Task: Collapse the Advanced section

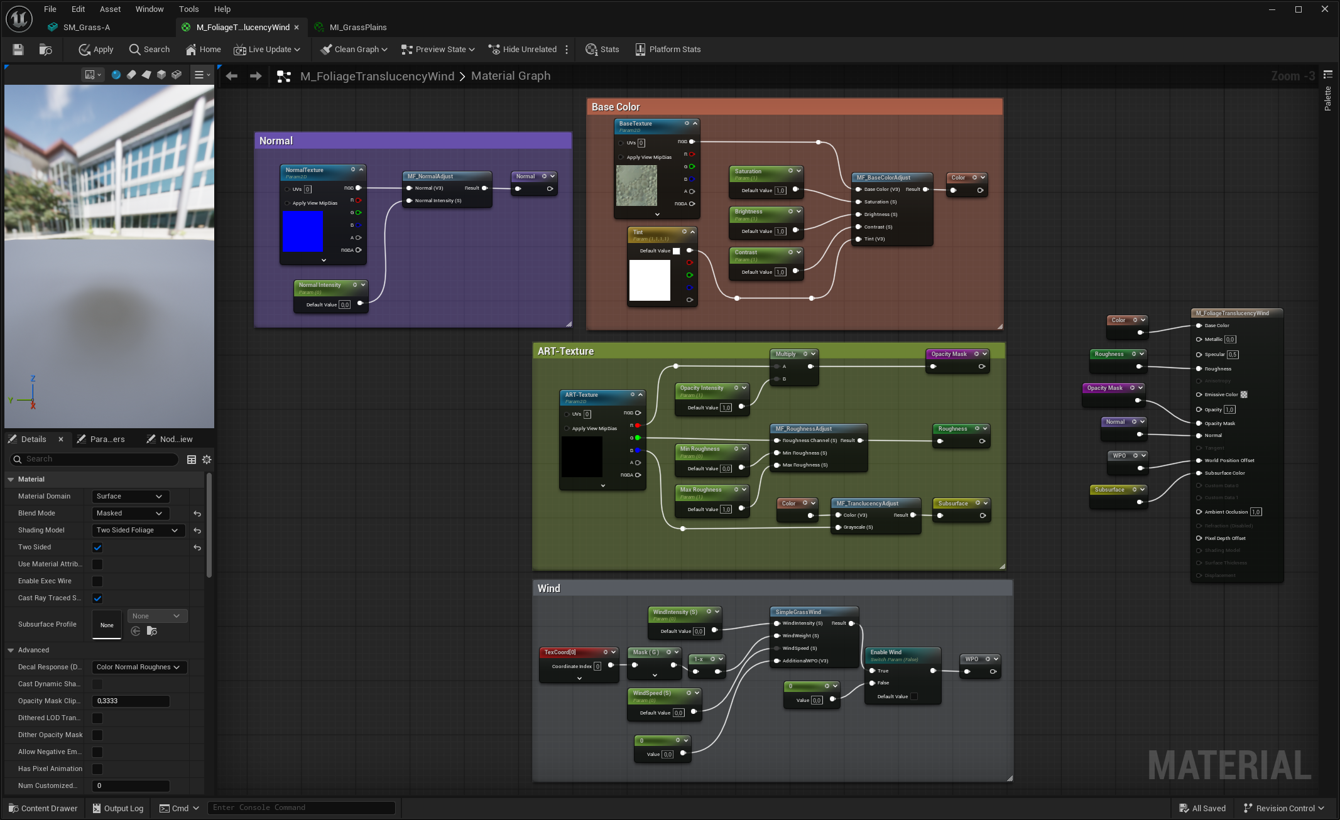Action: 11,650
